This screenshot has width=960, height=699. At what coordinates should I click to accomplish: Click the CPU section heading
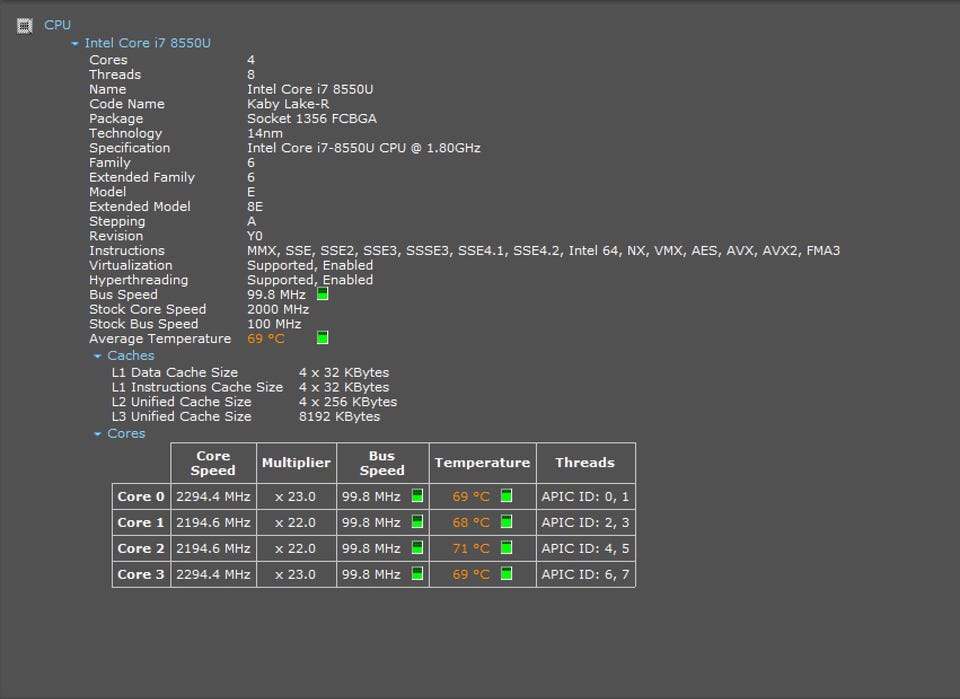click(x=57, y=25)
